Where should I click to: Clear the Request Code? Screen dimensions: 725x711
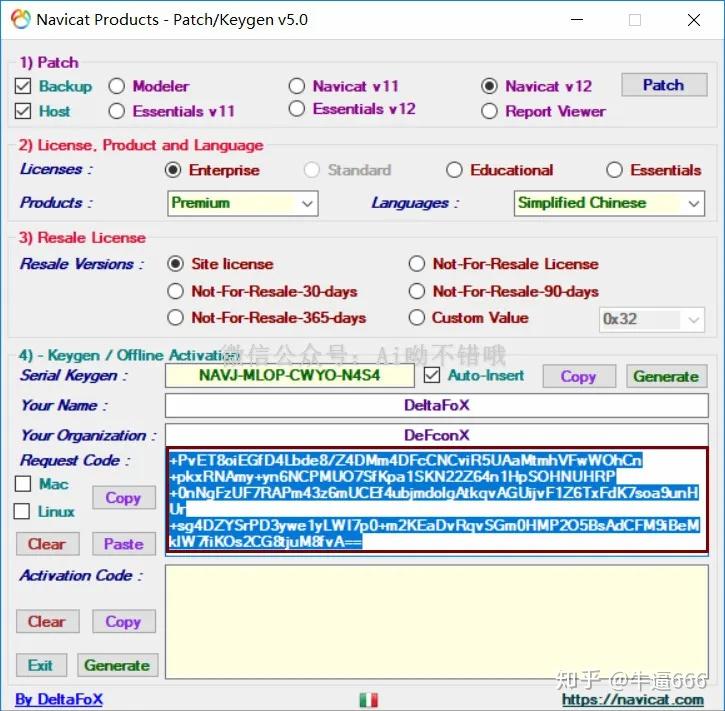(47, 544)
